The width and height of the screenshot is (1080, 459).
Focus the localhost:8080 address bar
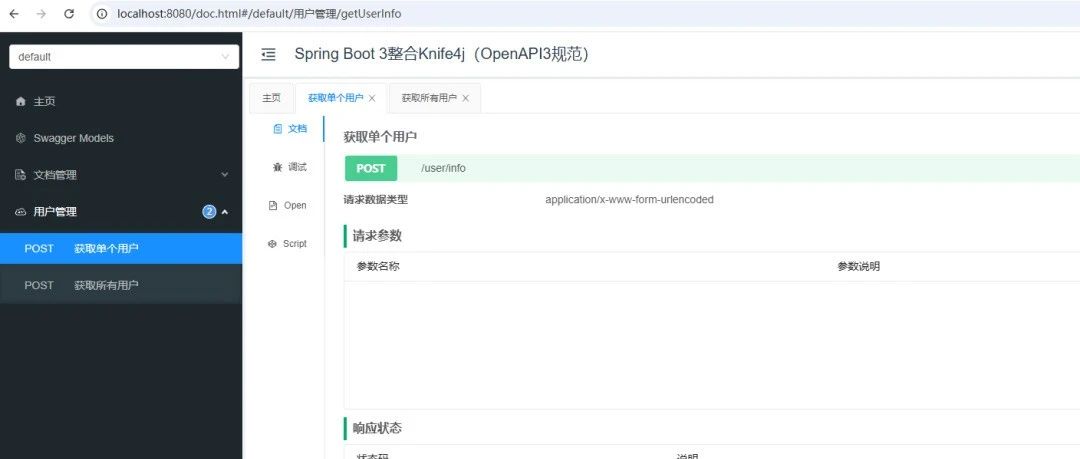coord(585,14)
